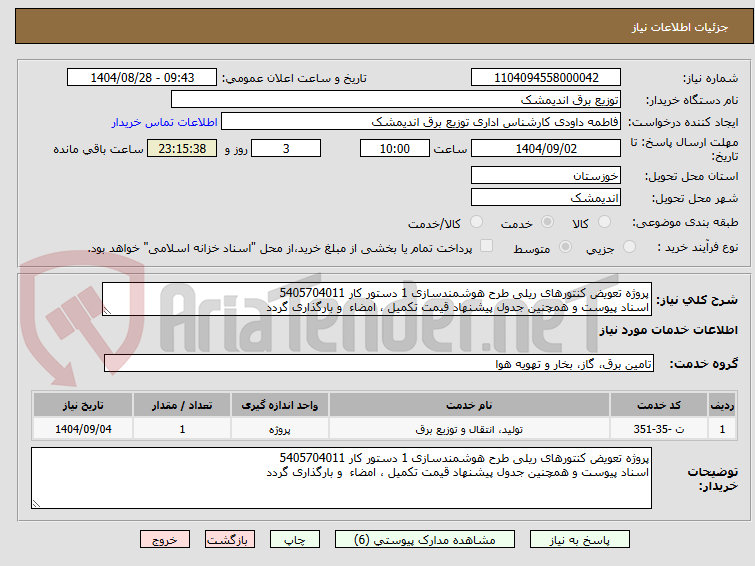Screen dimensions: 755x566
Task: Click the date cell 1404/09/04
Action: [x=83, y=429]
